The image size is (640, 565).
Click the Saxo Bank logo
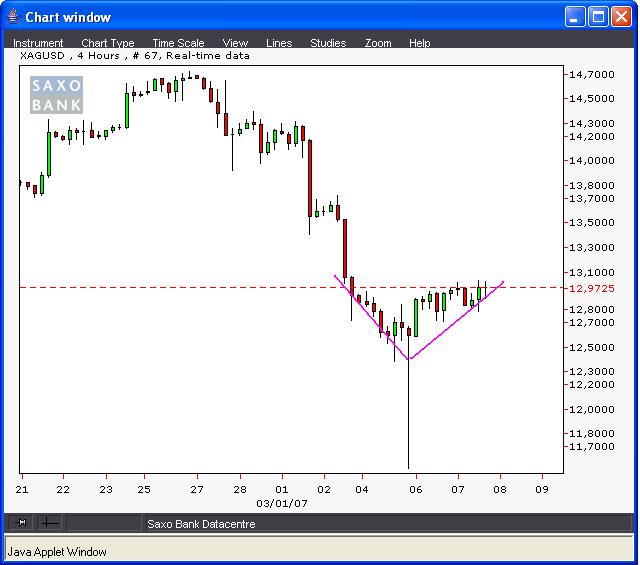coord(56,94)
